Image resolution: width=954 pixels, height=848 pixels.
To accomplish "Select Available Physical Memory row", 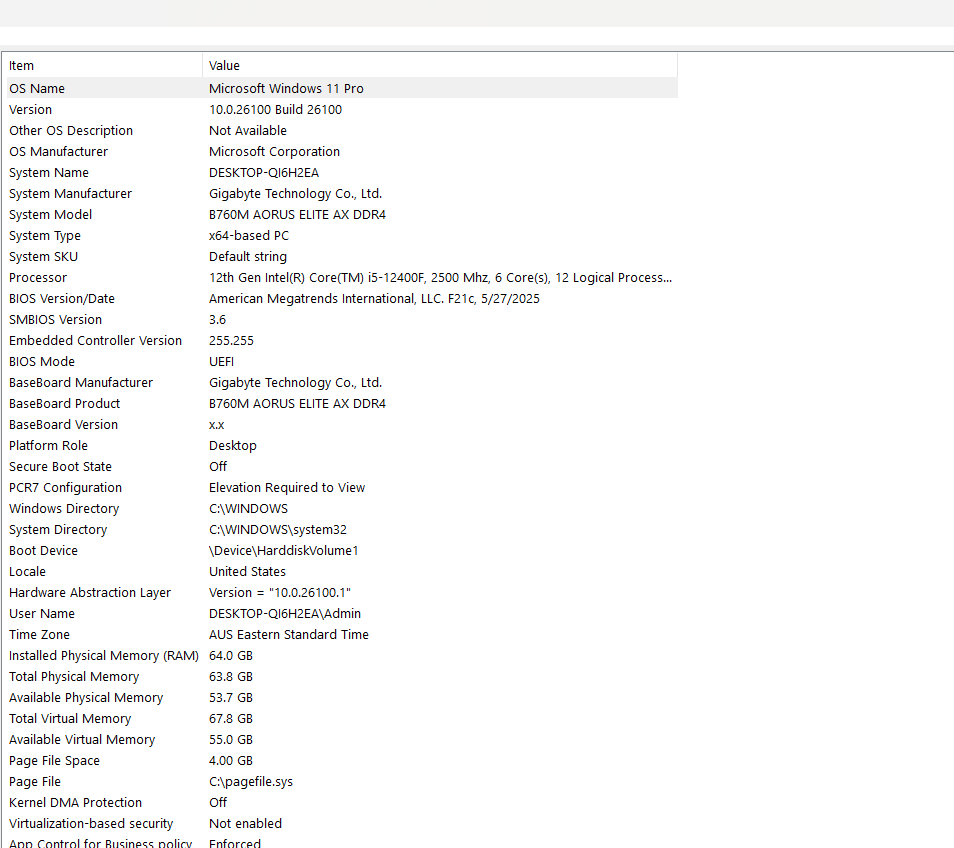I will click(342, 697).
